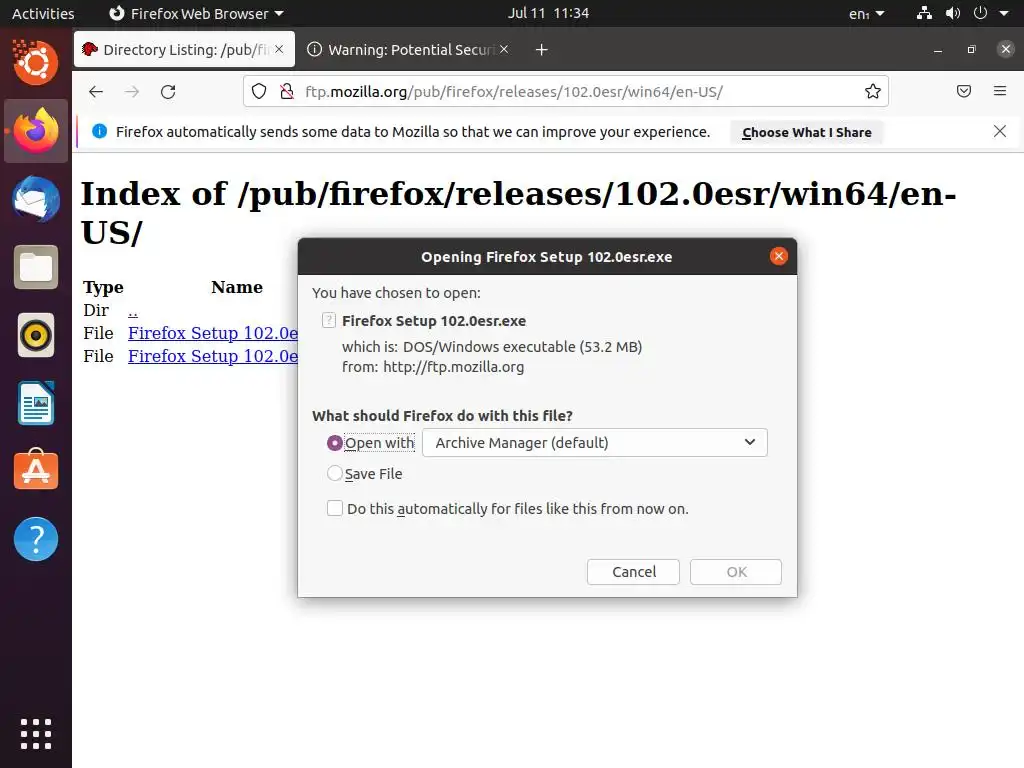Reload the current page
Image resolution: width=1024 pixels, height=768 pixels.
click(x=168, y=91)
